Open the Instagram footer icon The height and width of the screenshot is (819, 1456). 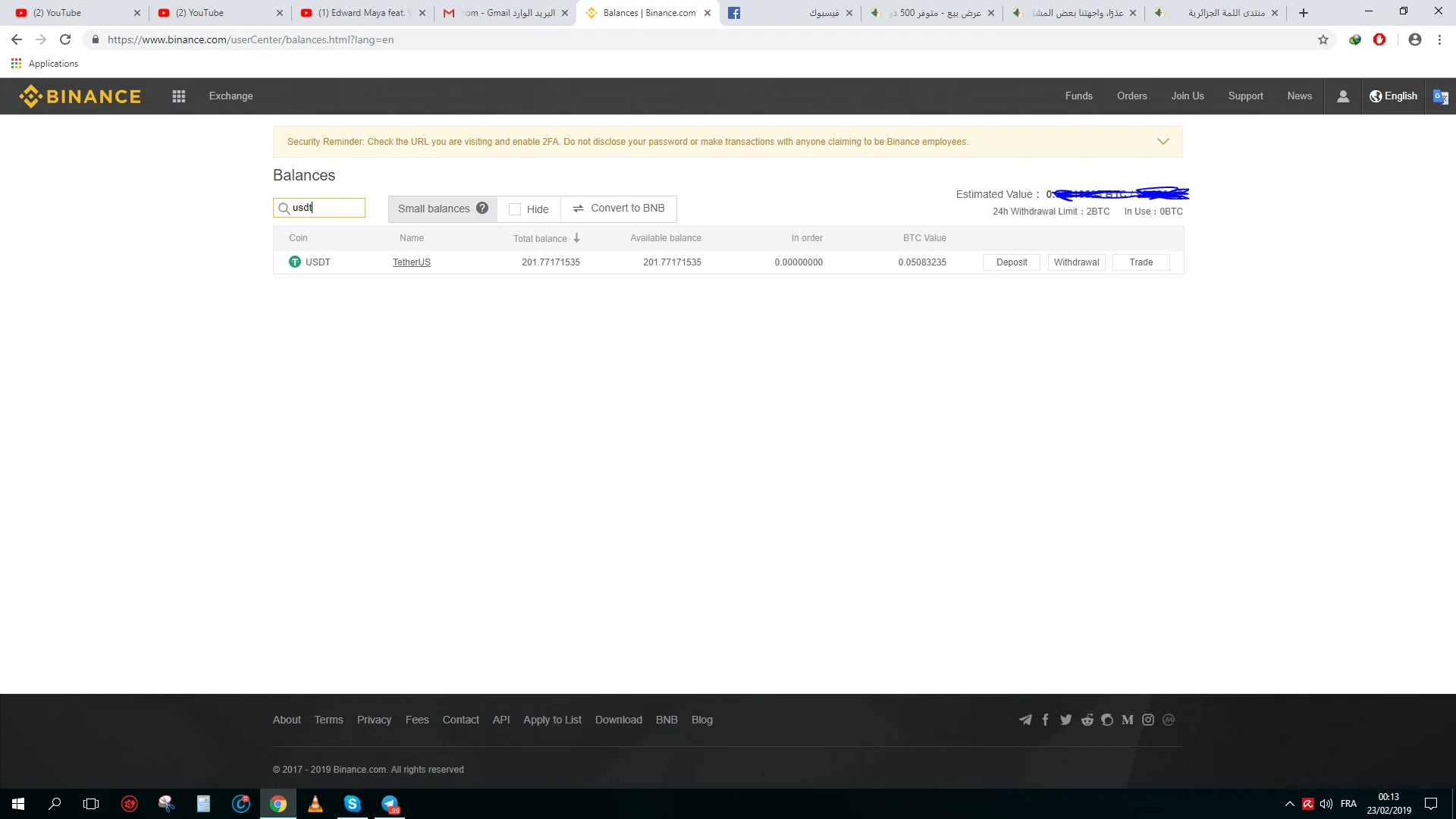[x=1148, y=720]
